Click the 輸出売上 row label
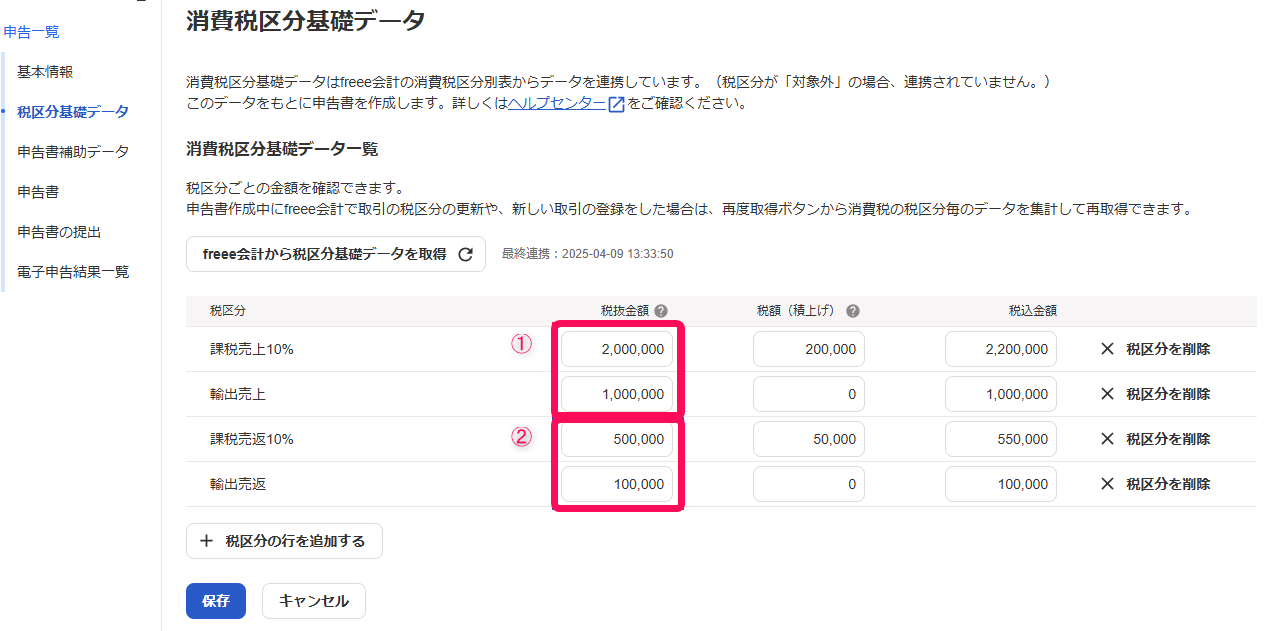The image size is (1278, 631). 237,394
